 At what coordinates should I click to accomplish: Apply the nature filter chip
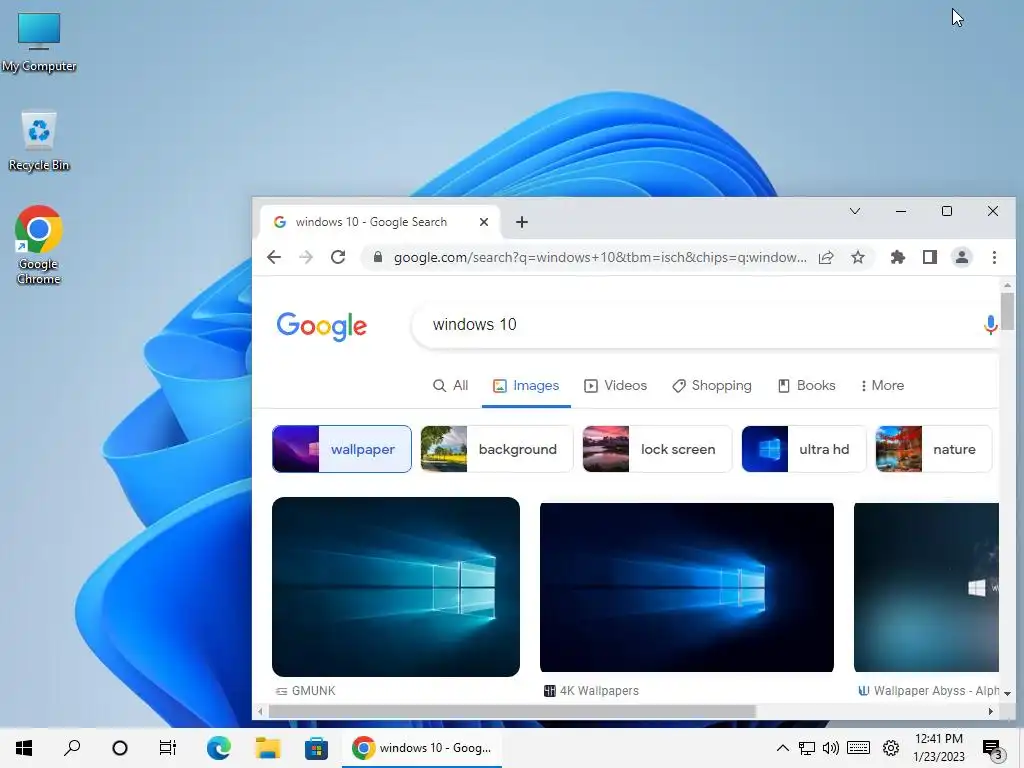pyautogui.click(x=933, y=449)
